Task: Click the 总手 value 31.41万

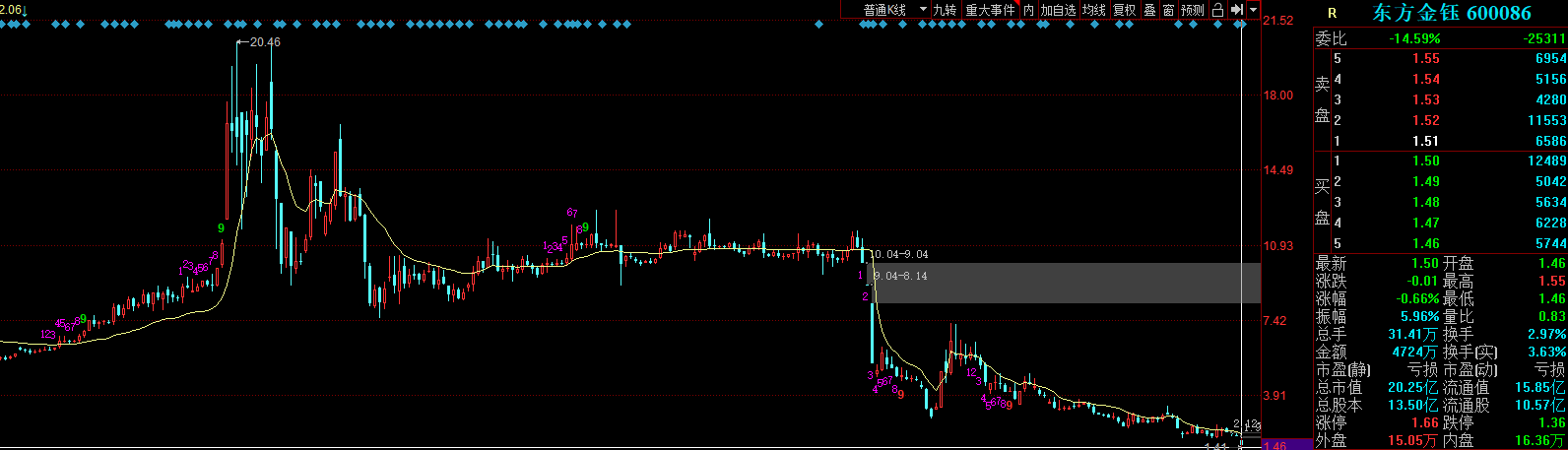Action: point(1415,334)
